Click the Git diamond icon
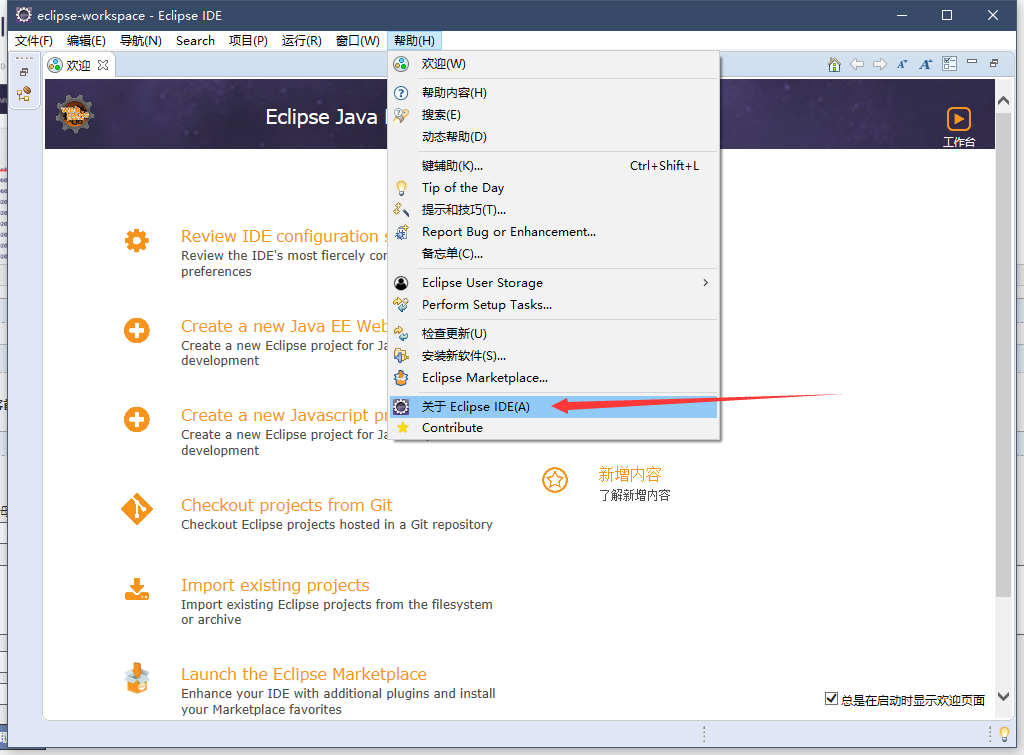 (x=136, y=509)
